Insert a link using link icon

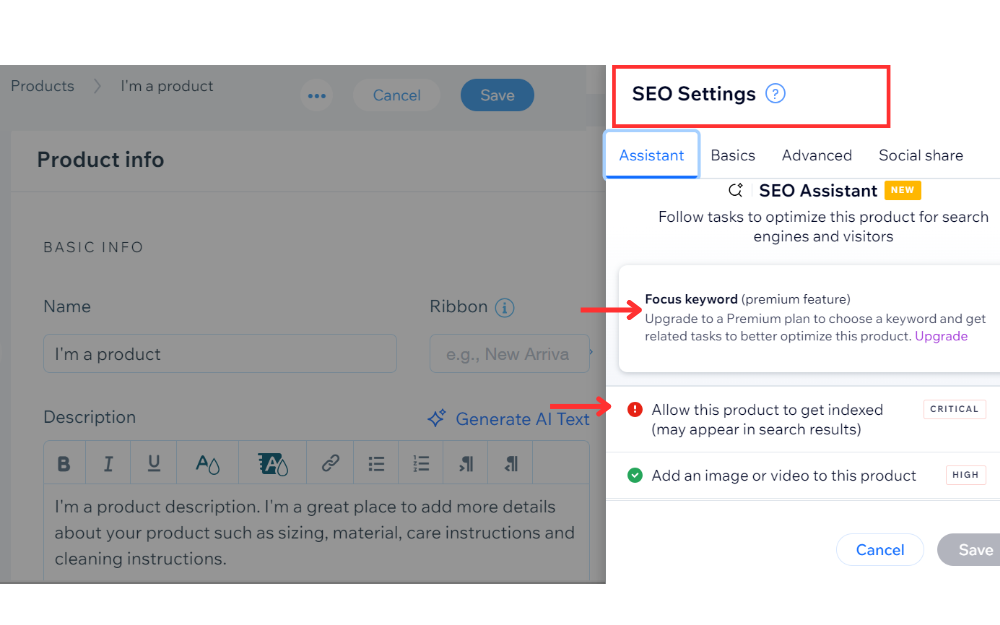(x=330, y=463)
